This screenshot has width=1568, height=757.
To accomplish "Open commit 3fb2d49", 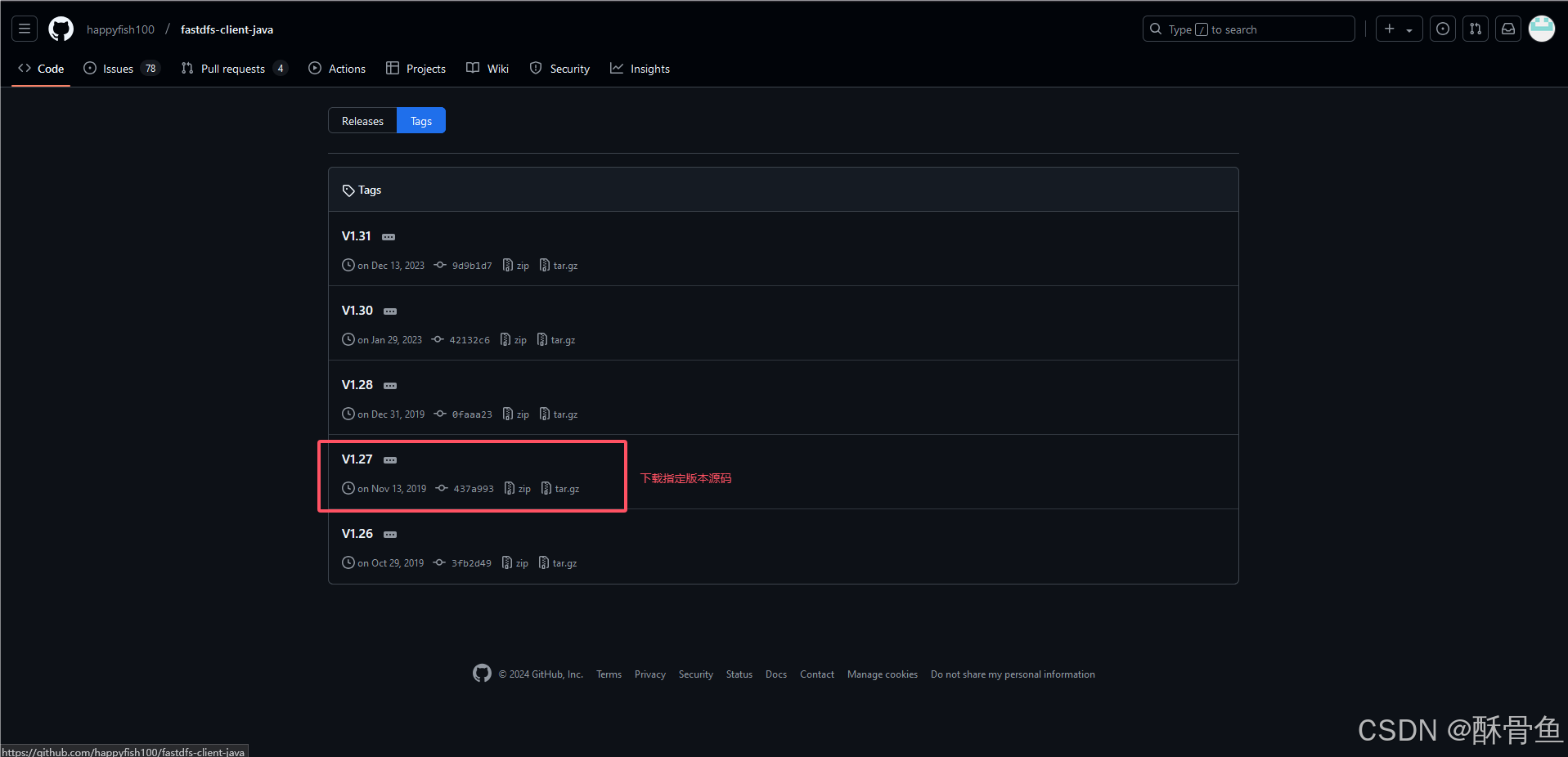I will click(462, 563).
